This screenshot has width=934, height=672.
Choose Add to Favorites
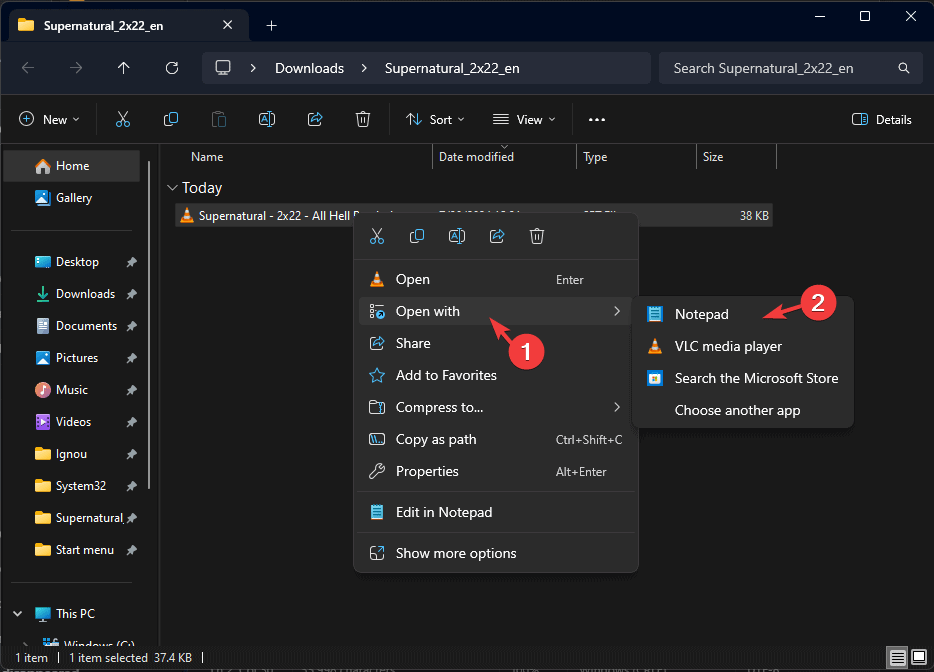tap(496, 375)
